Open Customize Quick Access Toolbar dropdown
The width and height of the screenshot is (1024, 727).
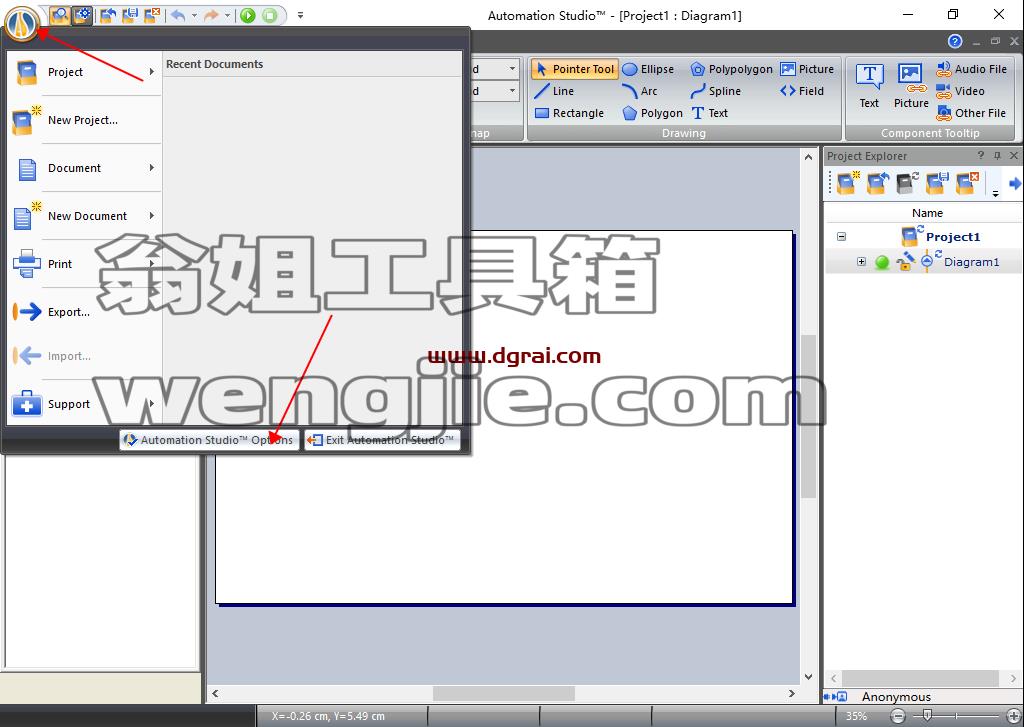(300, 15)
